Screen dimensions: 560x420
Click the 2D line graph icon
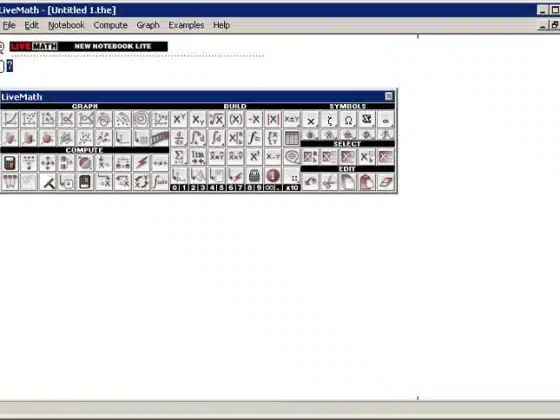click(10, 119)
